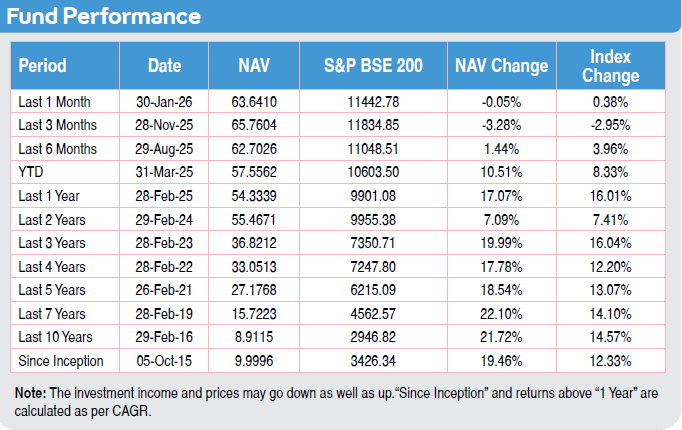
Task: Click the Since Inception row label
Action: tap(61, 359)
